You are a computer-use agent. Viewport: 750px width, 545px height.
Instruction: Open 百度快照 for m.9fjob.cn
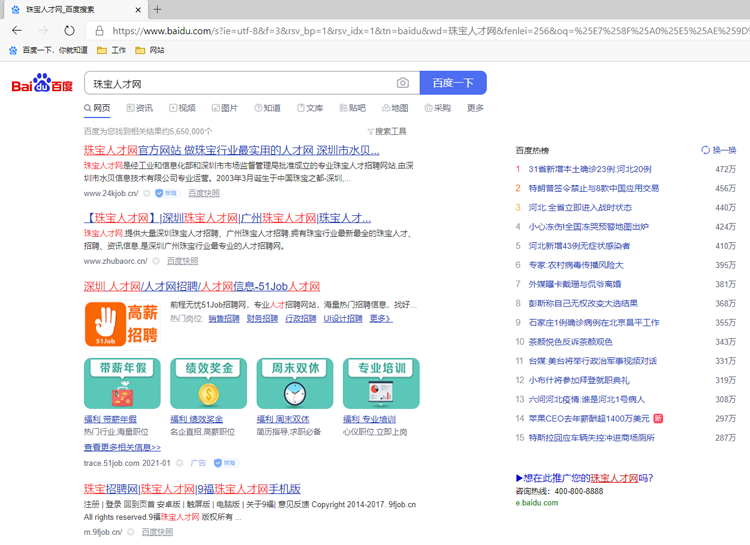click(x=157, y=532)
